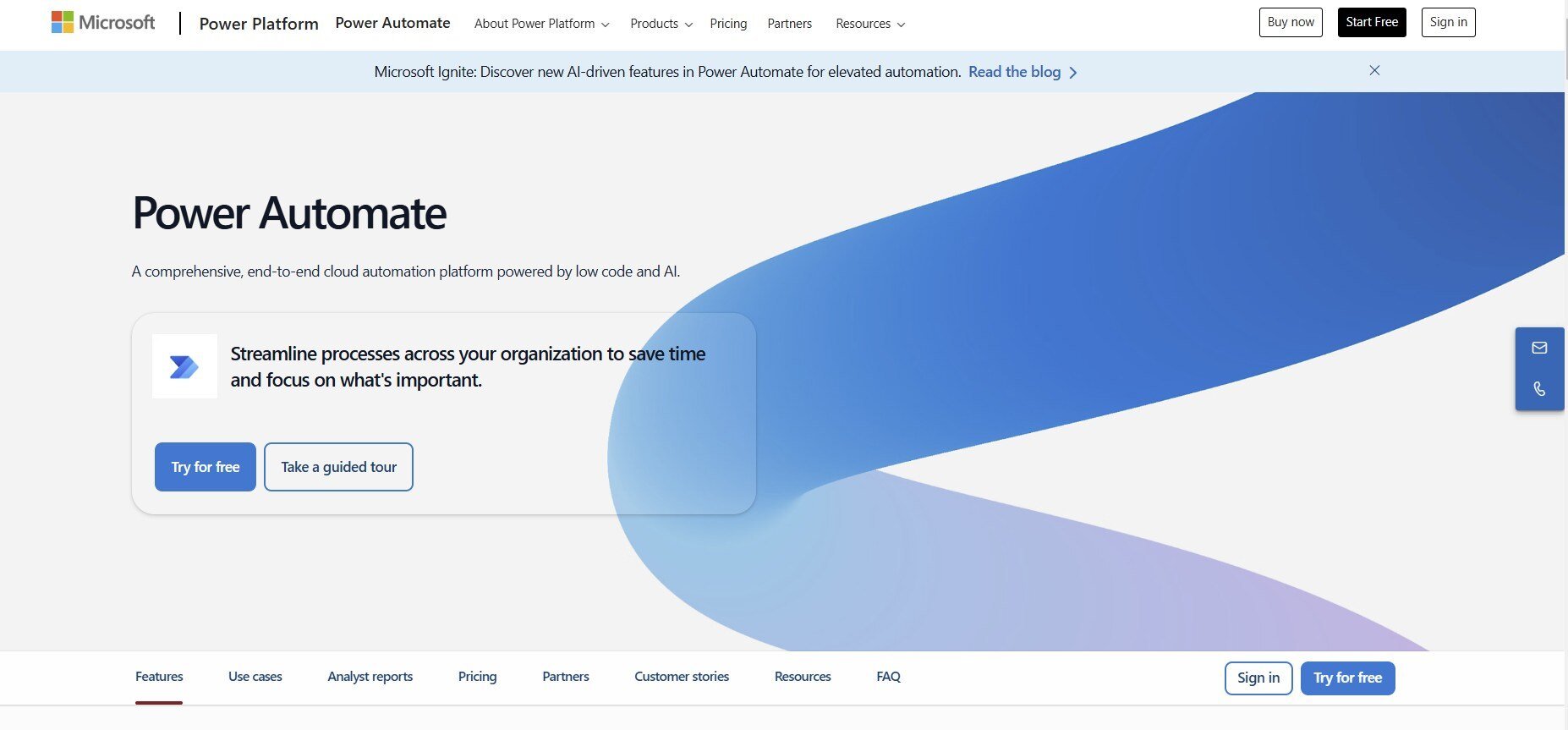Jump to the Customer stories section tab
Viewport: 1568px width, 730px height.
click(x=681, y=677)
